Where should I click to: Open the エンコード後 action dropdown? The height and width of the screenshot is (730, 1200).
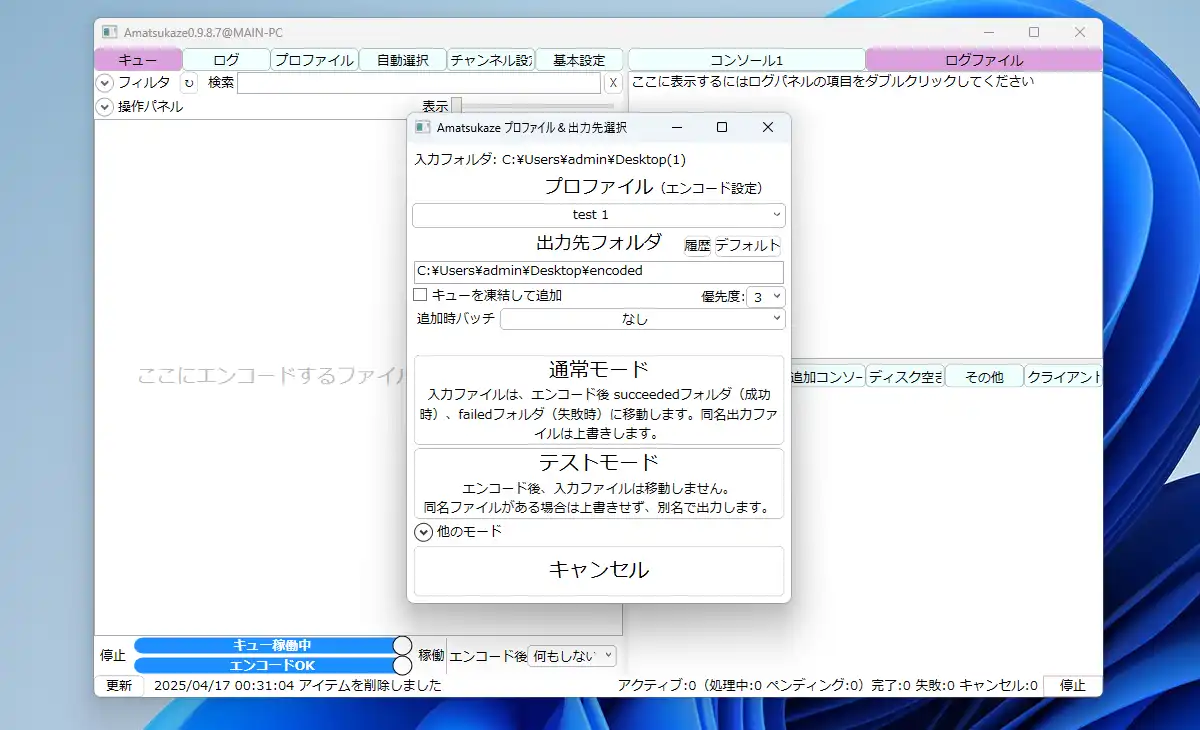(x=573, y=656)
